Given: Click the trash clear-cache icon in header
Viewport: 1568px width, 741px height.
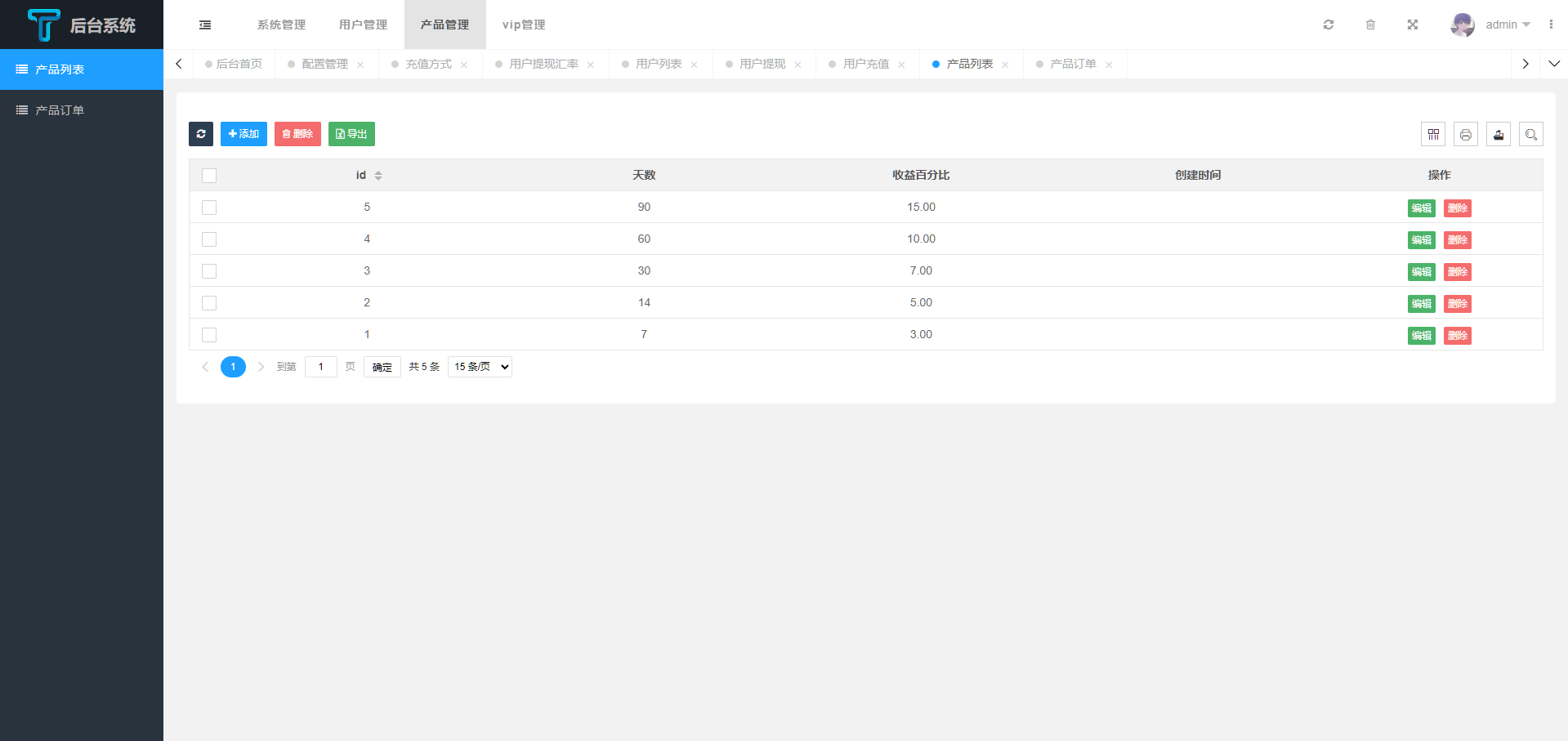Looking at the screenshot, I should pos(1370,25).
